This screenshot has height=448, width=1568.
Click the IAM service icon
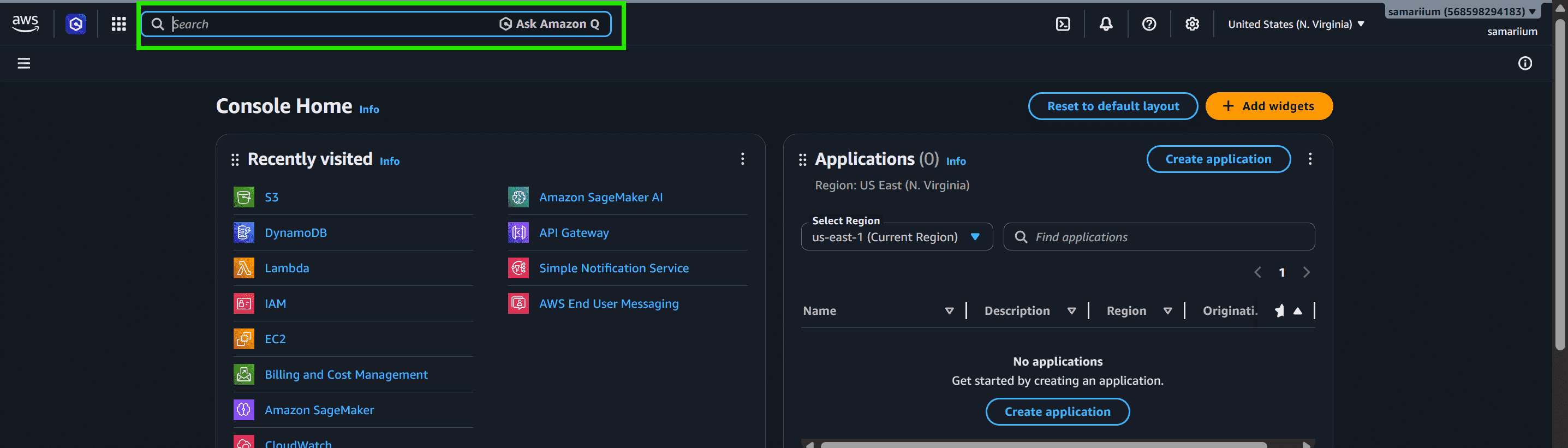click(x=244, y=303)
